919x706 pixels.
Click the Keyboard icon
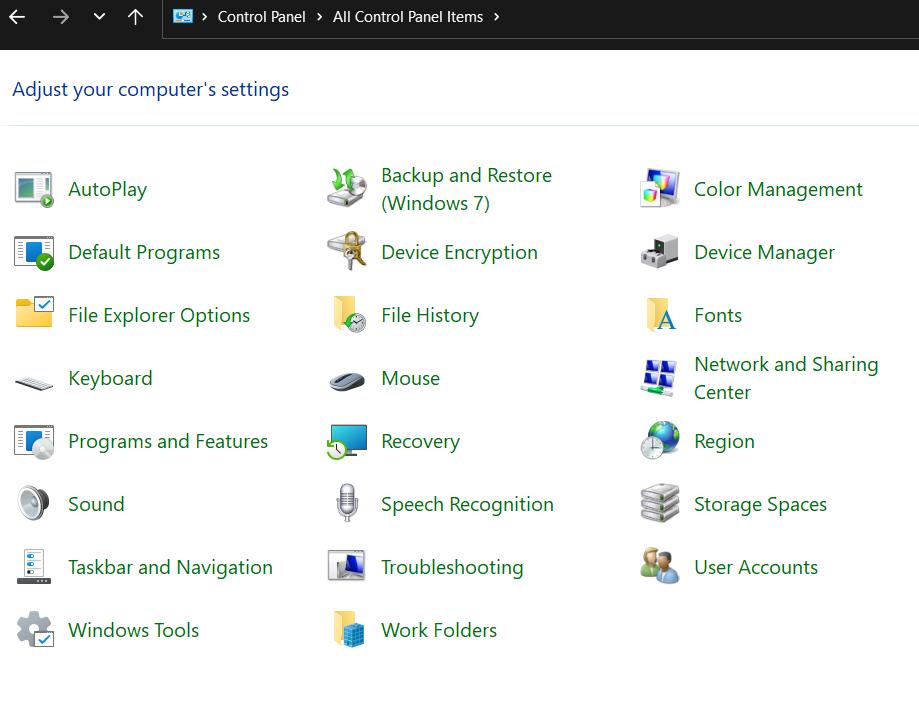point(34,384)
